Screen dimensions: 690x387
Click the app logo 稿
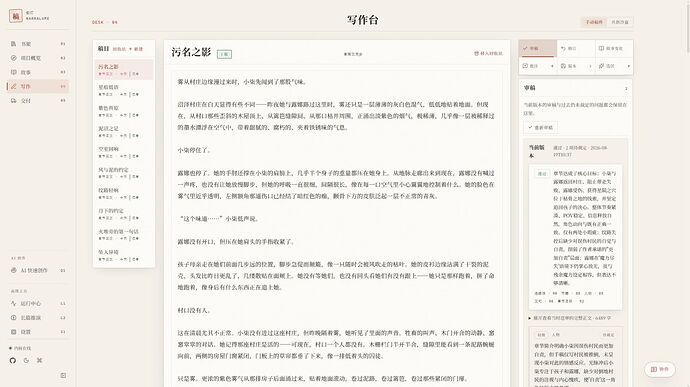(16, 16)
